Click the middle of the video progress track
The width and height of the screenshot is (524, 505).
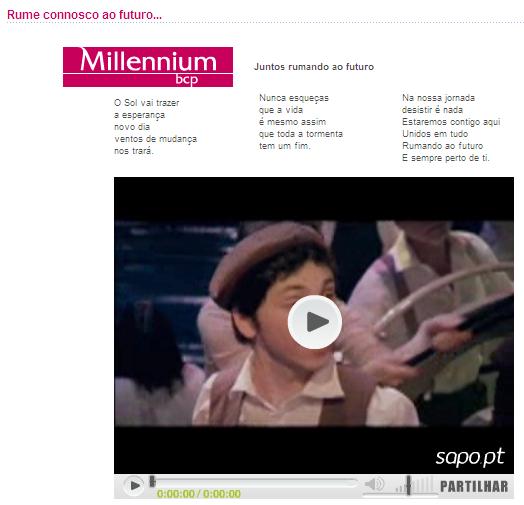pos(256,482)
